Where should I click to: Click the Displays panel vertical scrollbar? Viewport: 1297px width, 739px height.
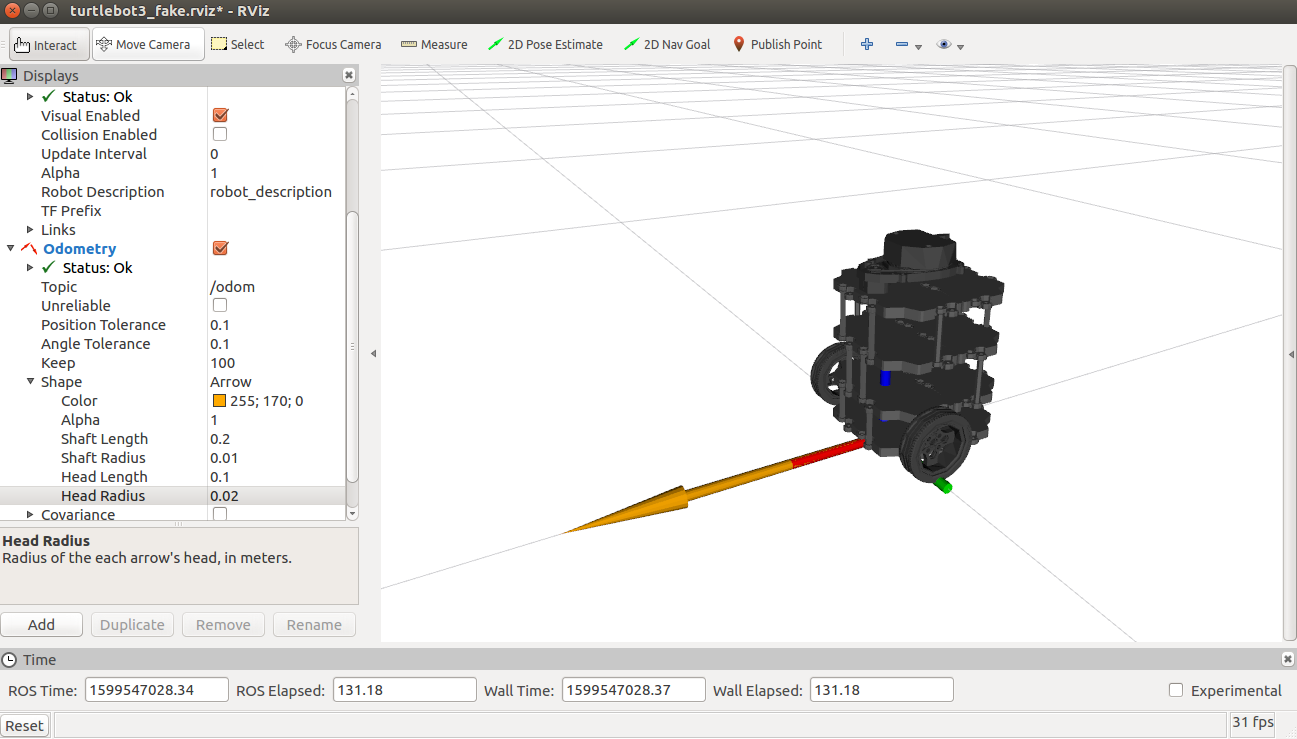click(351, 347)
